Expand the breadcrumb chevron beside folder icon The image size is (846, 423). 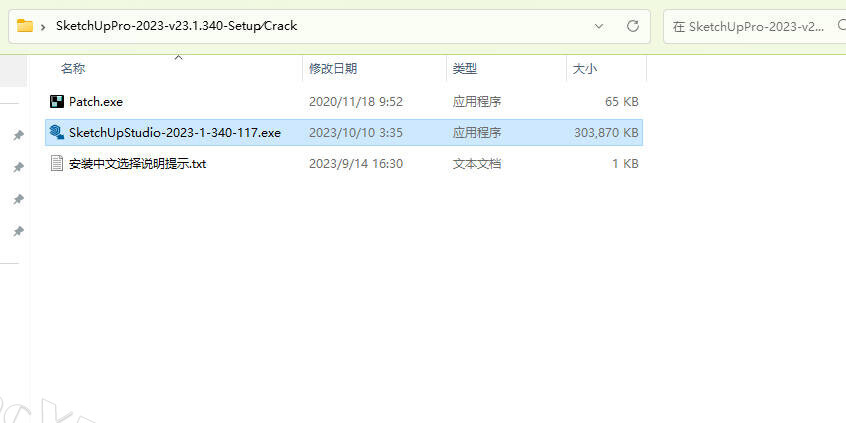point(43,26)
